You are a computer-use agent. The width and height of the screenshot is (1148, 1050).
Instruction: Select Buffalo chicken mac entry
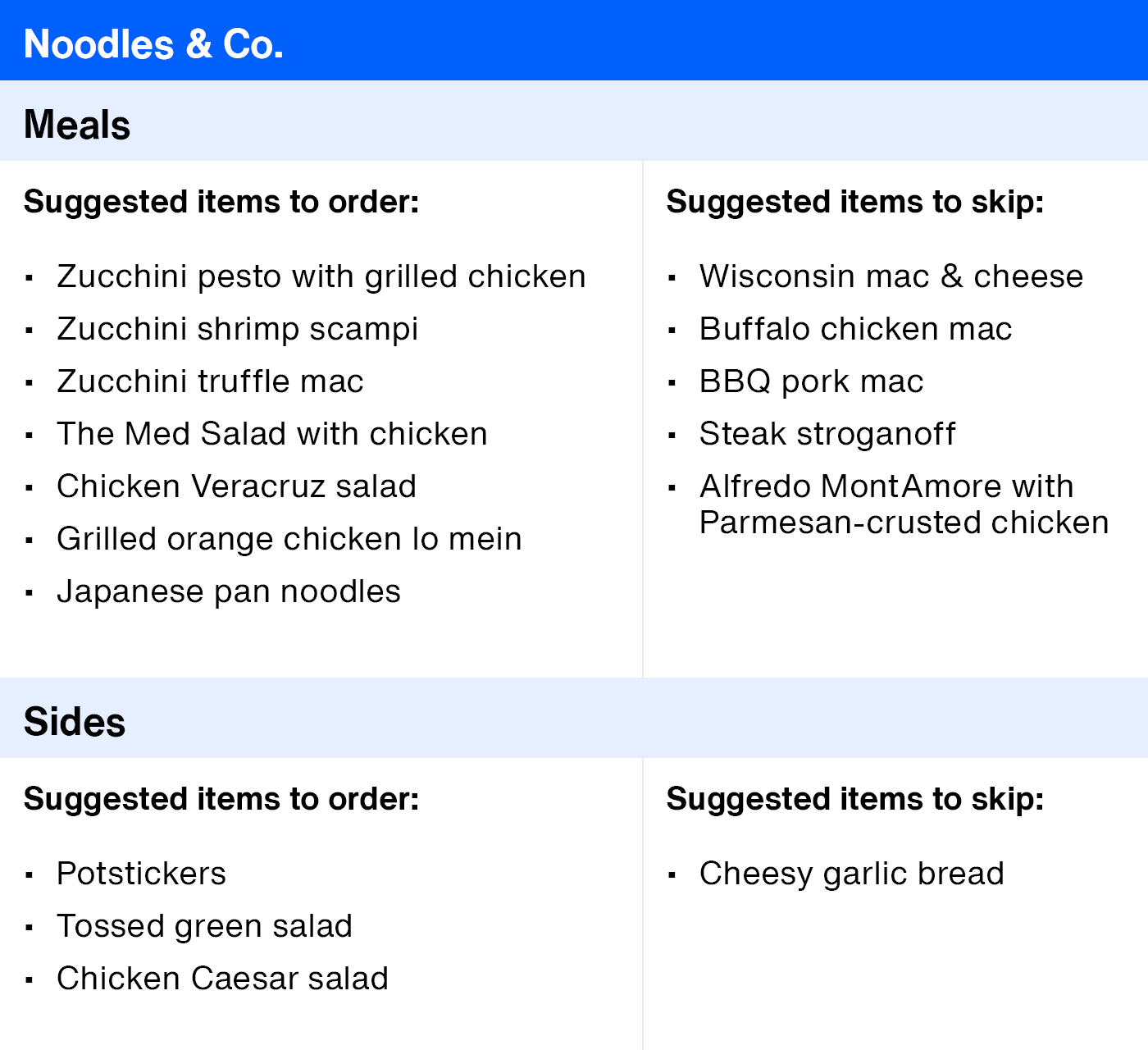click(x=856, y=329)
